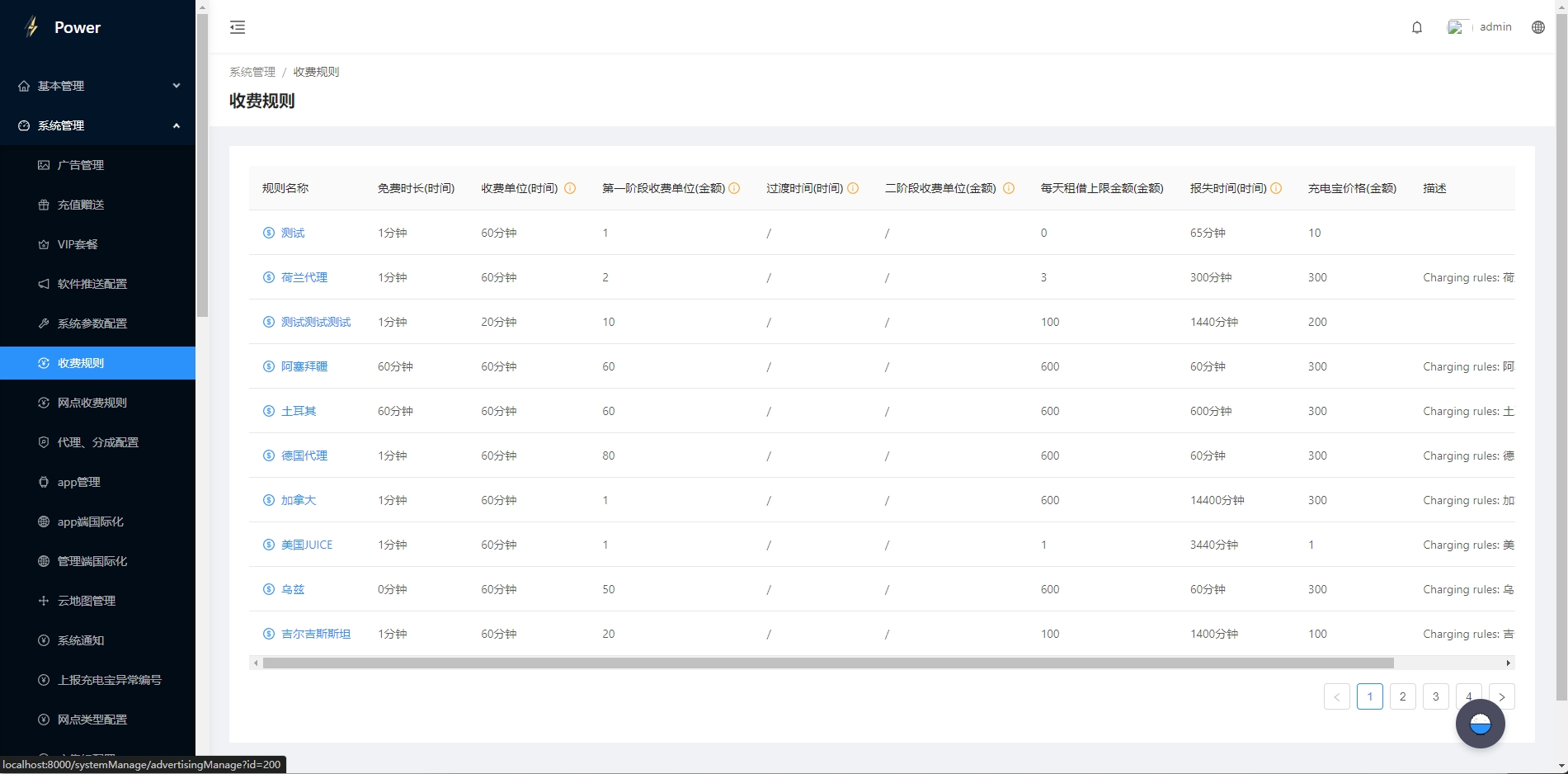Open the 吉尔吉斯斯坦 rule link

(x=316, y=634)
